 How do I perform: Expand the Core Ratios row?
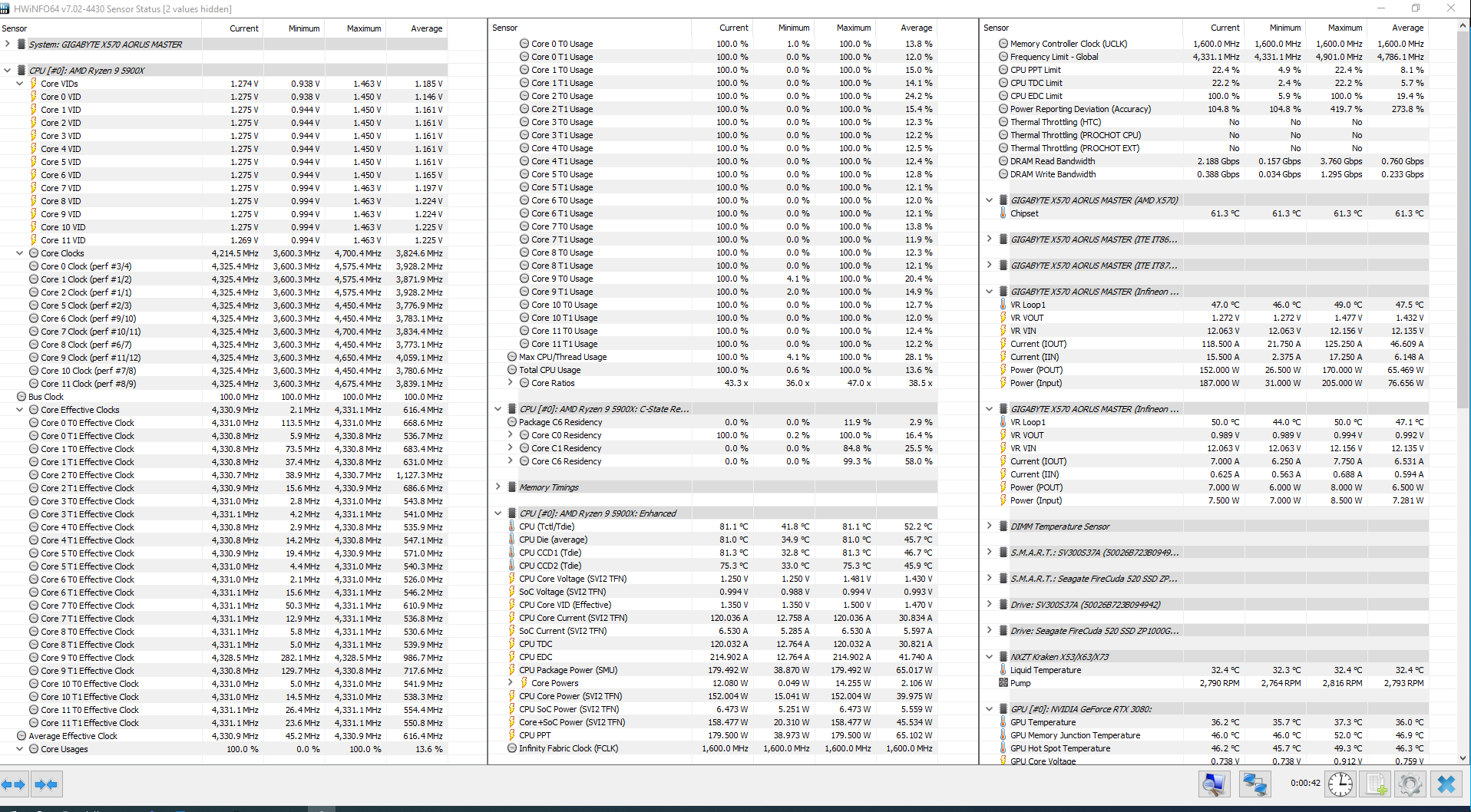(x=511, y=382)
